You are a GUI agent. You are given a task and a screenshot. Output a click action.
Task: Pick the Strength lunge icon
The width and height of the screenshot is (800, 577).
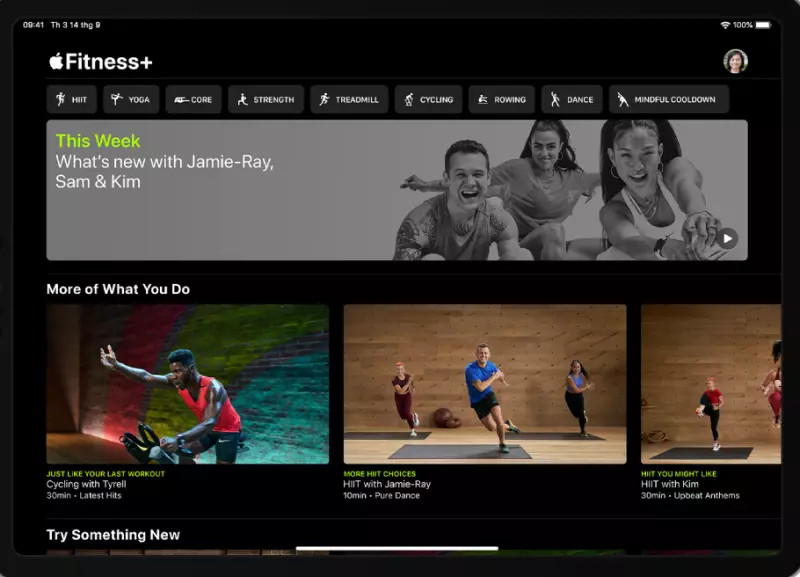click(x=243, y=99)
